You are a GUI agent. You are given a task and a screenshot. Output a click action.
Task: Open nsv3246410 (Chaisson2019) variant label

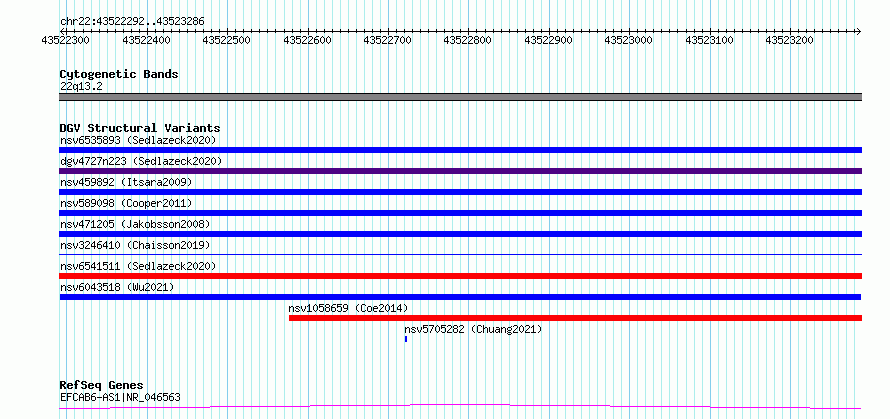click(x=135, y=245)
